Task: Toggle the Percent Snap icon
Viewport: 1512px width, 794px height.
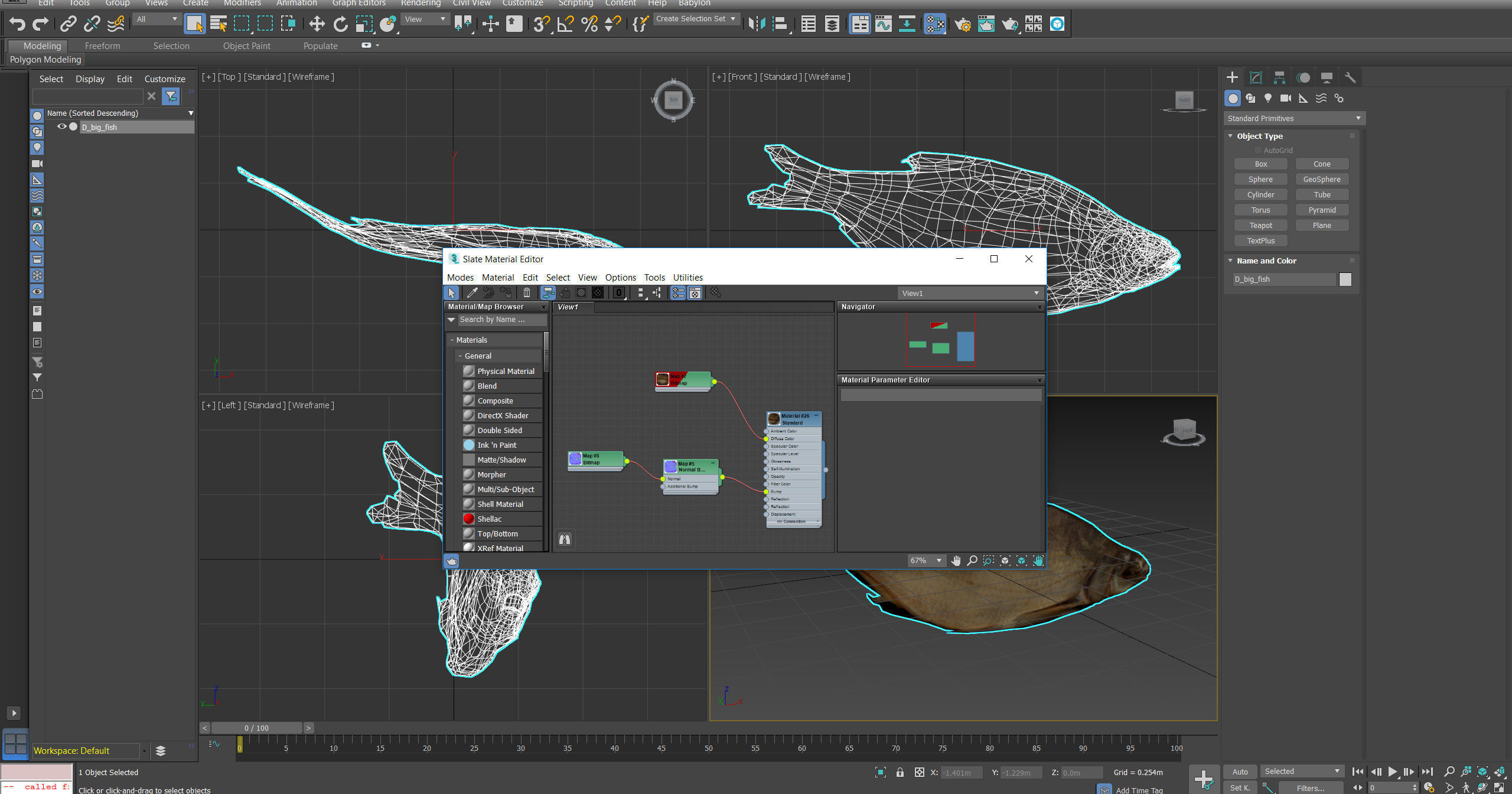Action: point(589,24)
